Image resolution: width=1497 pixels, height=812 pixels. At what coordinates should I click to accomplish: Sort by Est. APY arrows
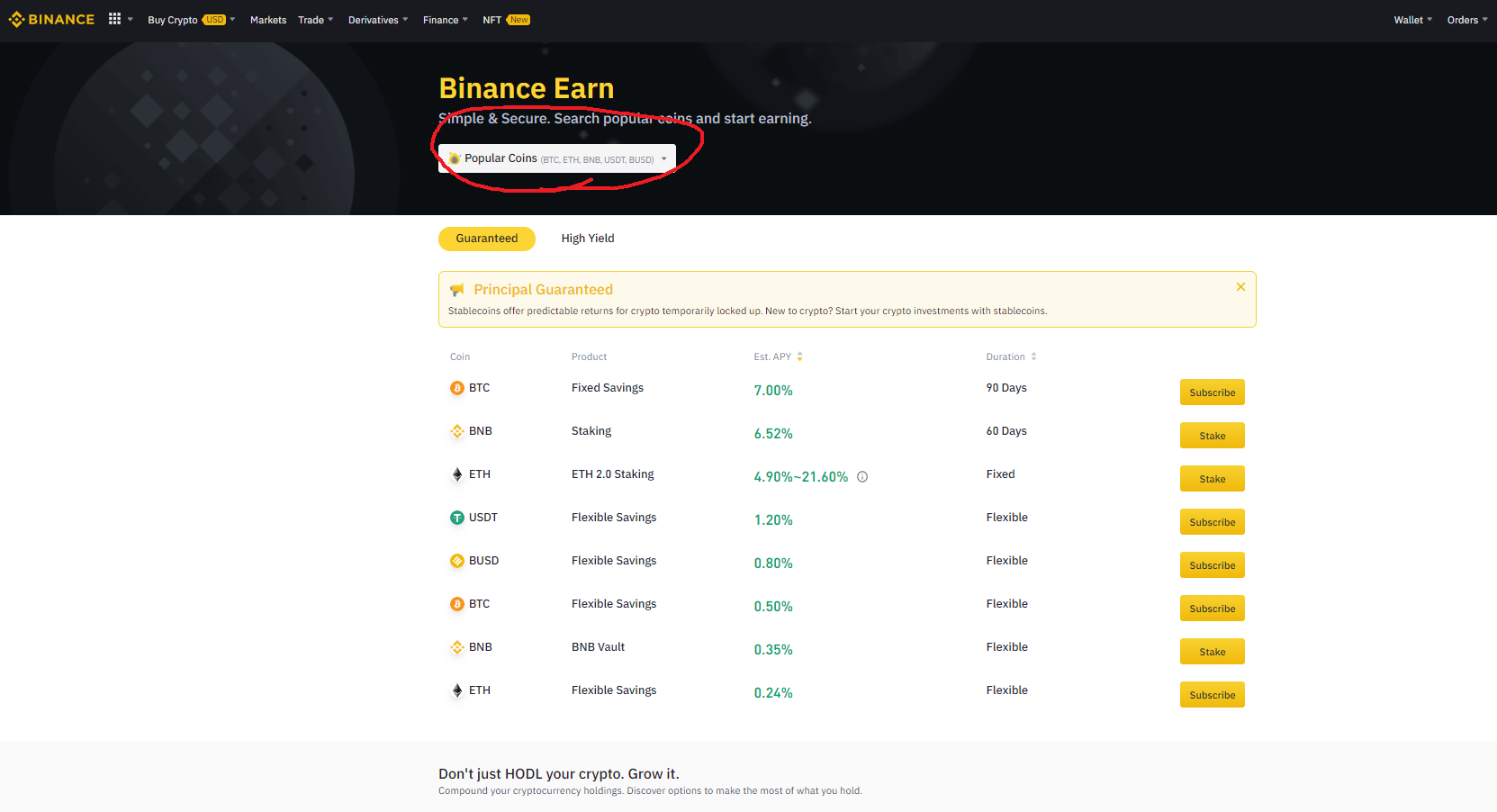point(799,356)
